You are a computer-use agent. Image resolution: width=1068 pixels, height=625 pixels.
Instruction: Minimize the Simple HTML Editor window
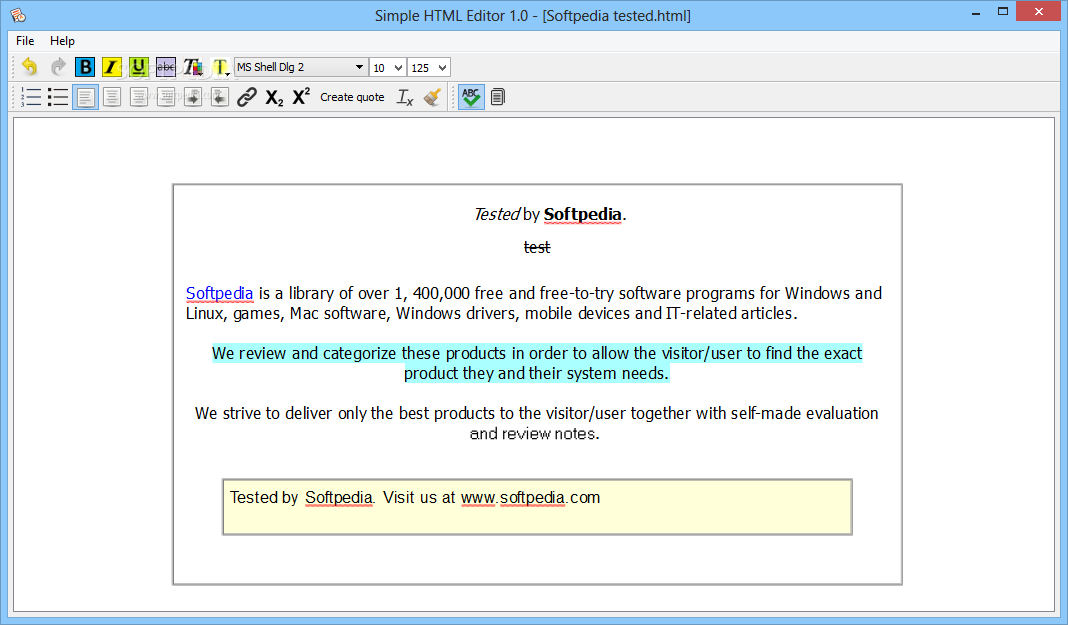976,13
